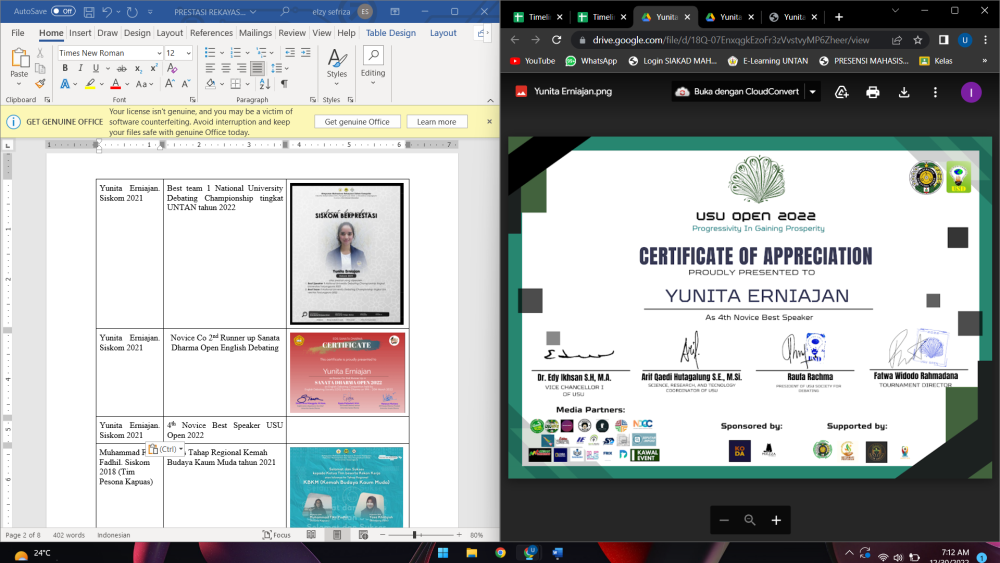Click the red Font Color swatch
This screenshot has width=1000, height=563.
[x=115, y=84]
